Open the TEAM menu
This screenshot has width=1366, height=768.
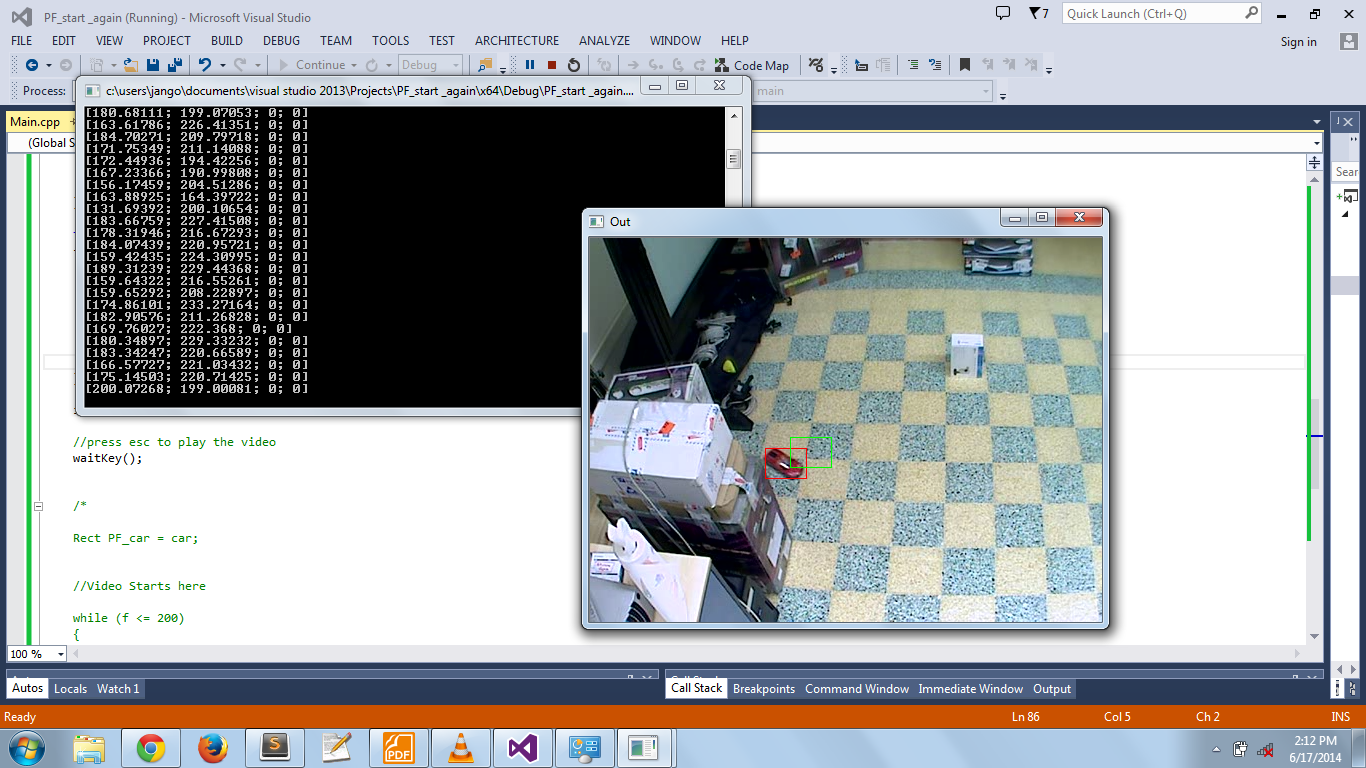pyautogui.click(x=336, y=41)
